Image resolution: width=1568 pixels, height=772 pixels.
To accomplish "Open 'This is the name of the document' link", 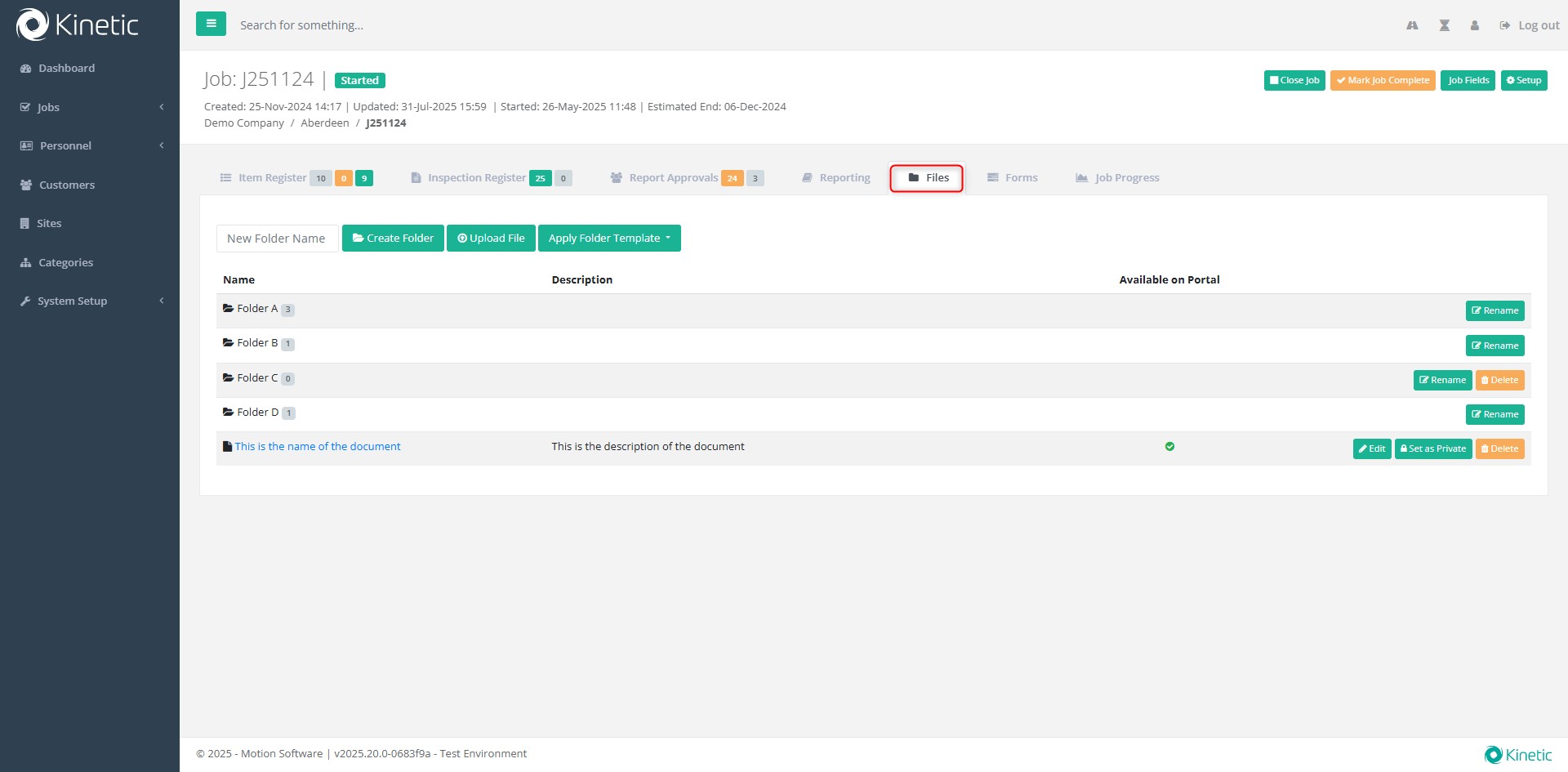I will coord(318,447).
